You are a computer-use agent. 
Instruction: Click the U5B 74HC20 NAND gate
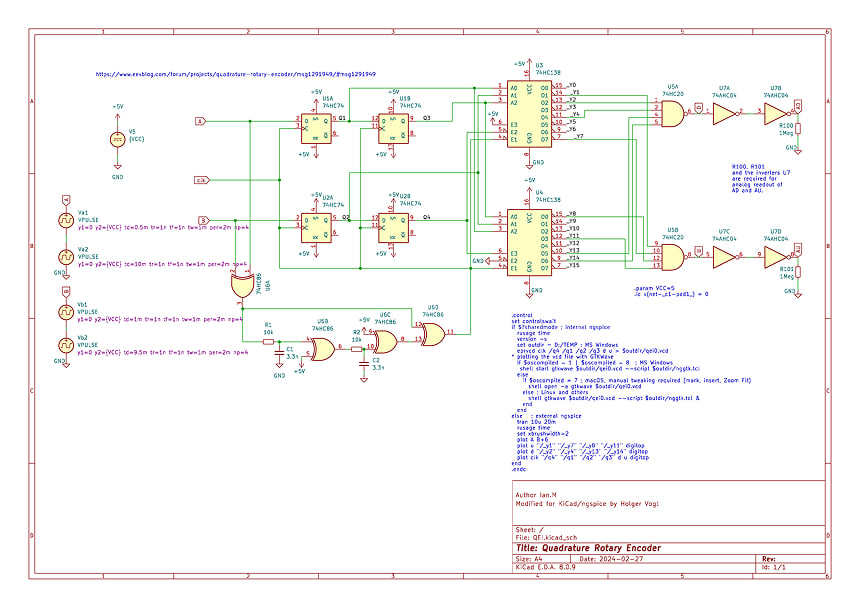point(673,257)
